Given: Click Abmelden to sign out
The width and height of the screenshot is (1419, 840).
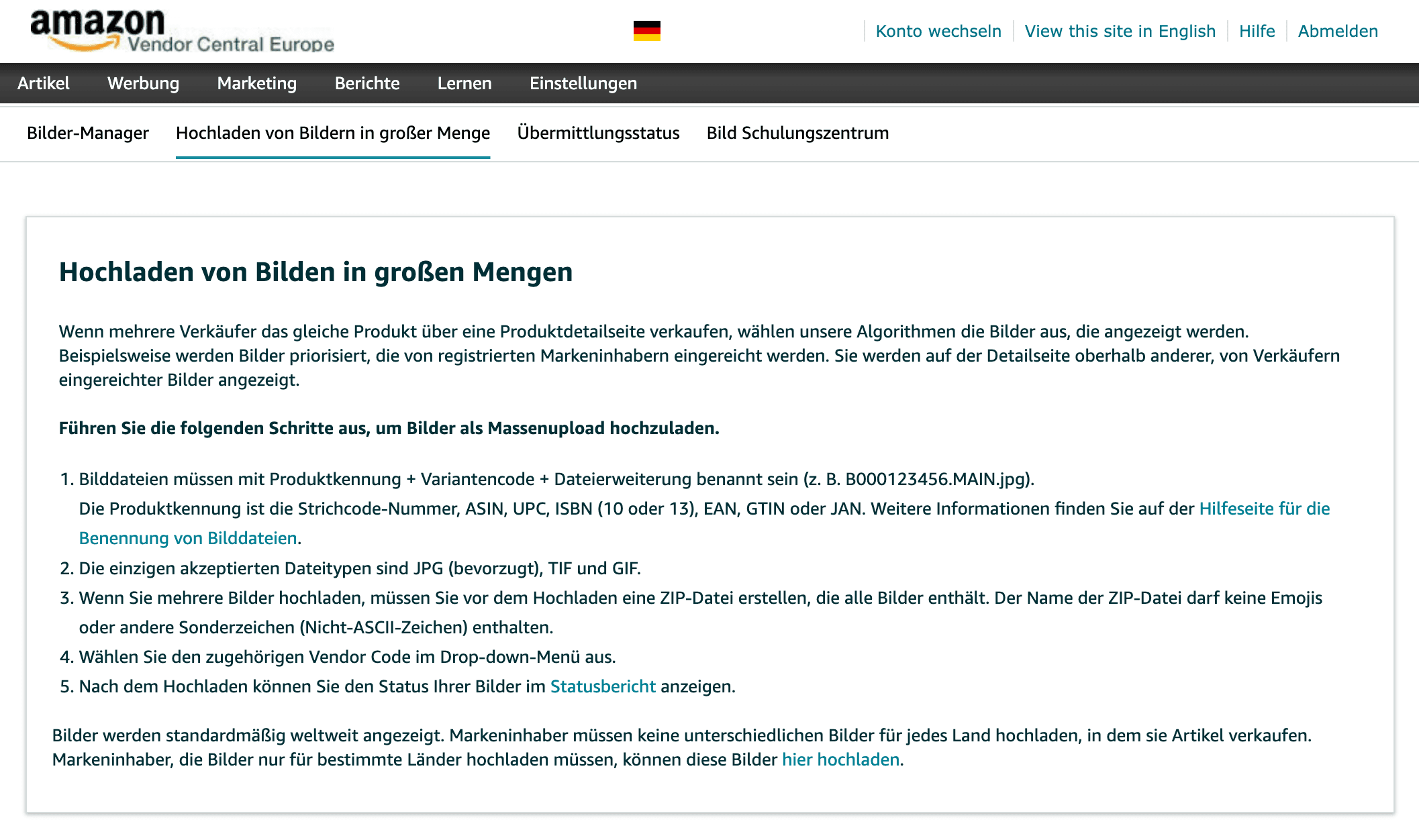Looking at the screenshot, I should coord(1338,31).
